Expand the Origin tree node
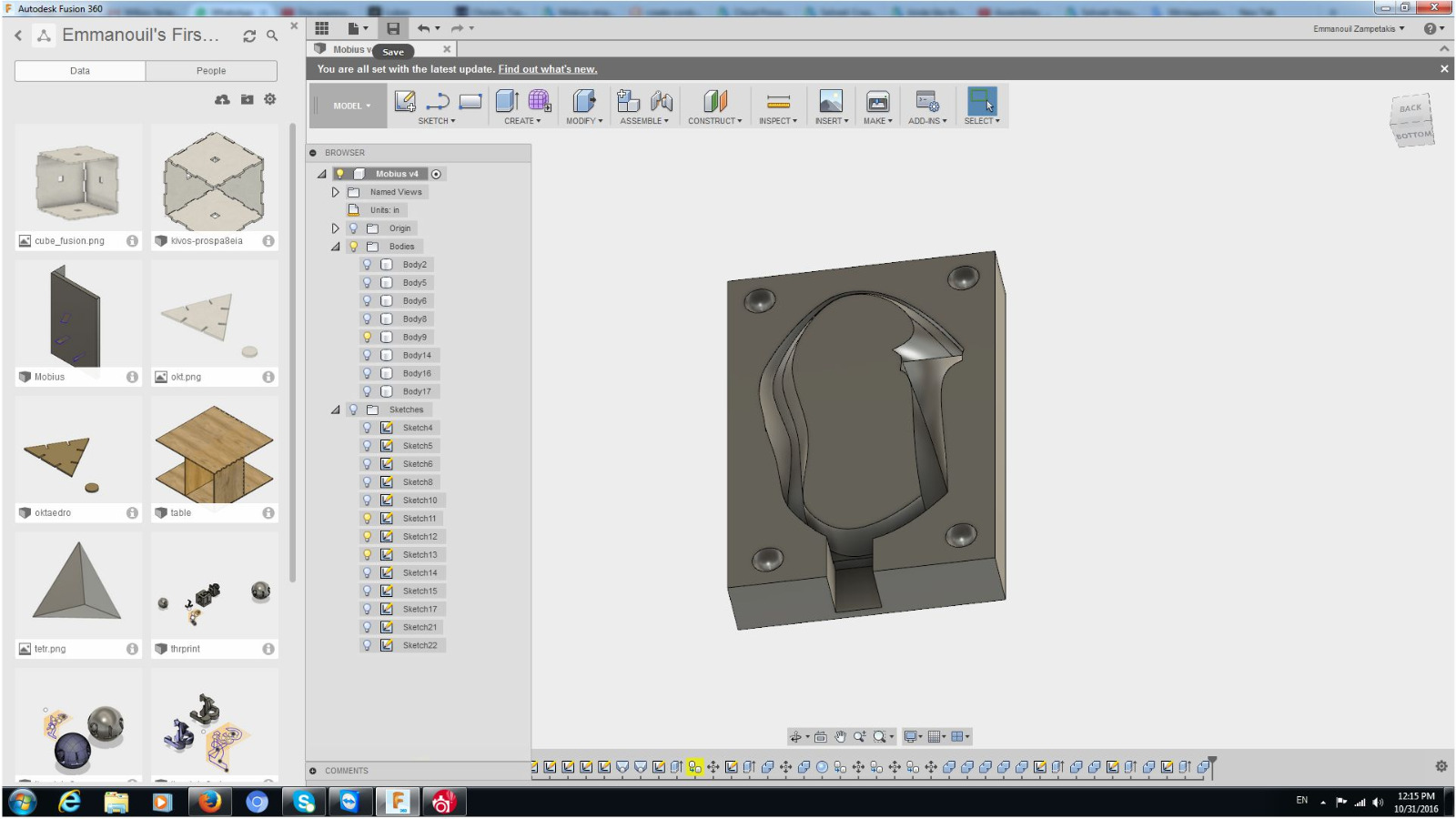1456x819 pixels. 335,228
